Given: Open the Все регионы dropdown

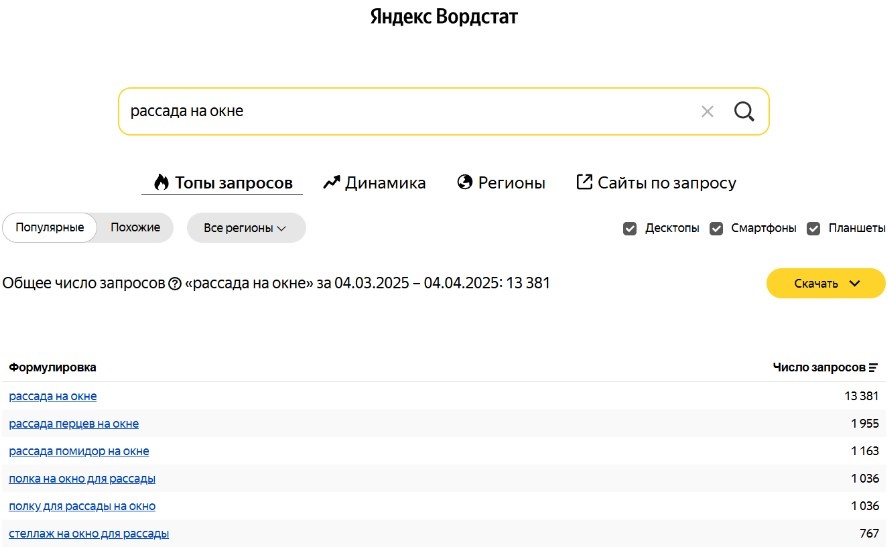Looking at the screenshot, I should (x=246, y=228).
